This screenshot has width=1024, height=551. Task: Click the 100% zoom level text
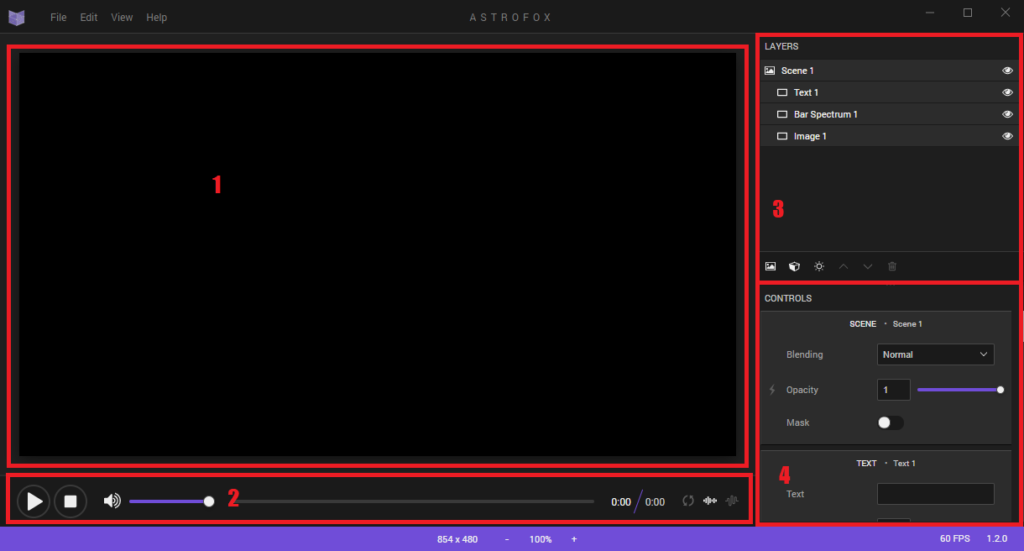click(x=540, y=539)
